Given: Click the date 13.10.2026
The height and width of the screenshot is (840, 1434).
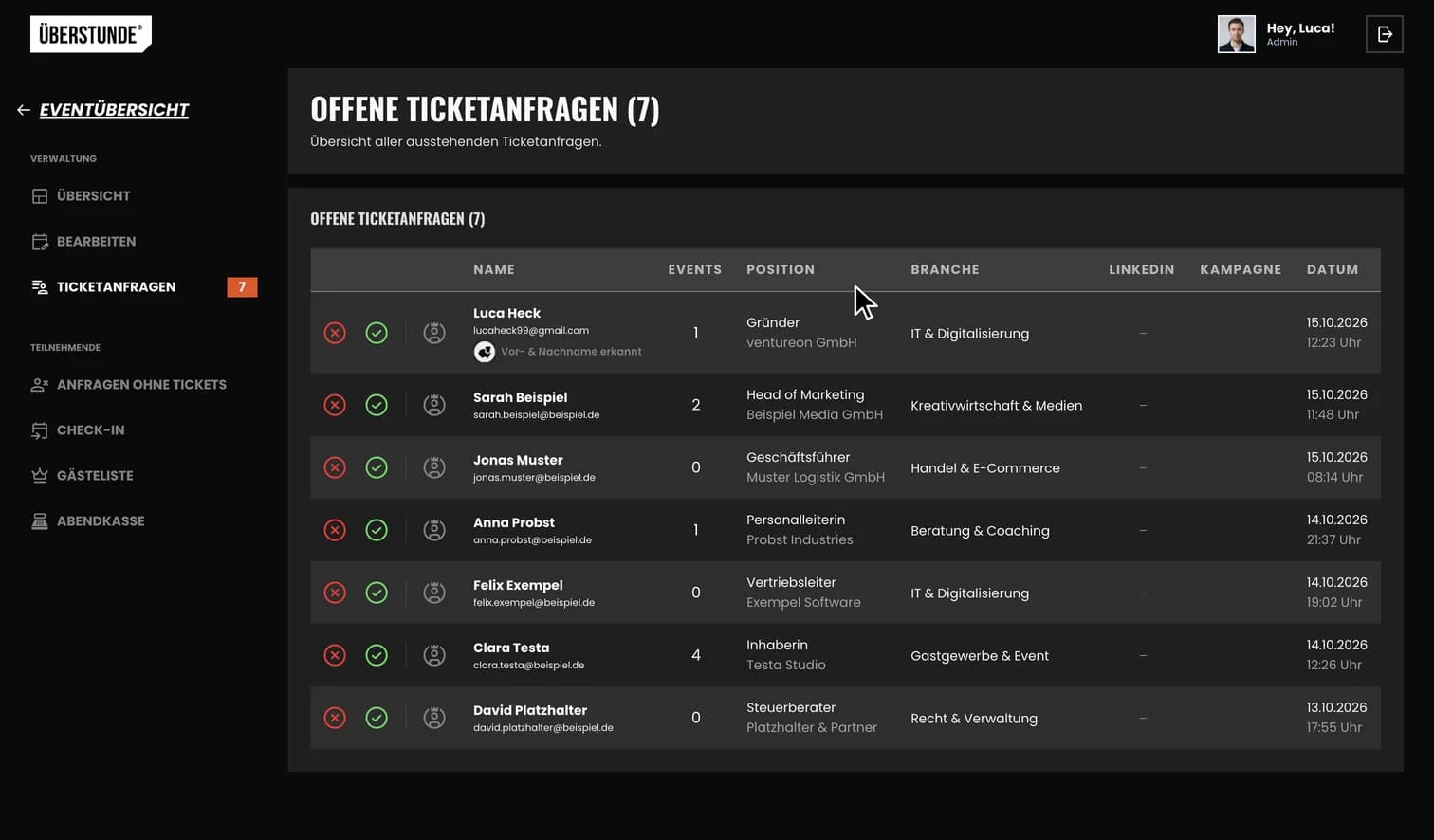Looking at the screenshot, I should click(x=1337, y=708).
